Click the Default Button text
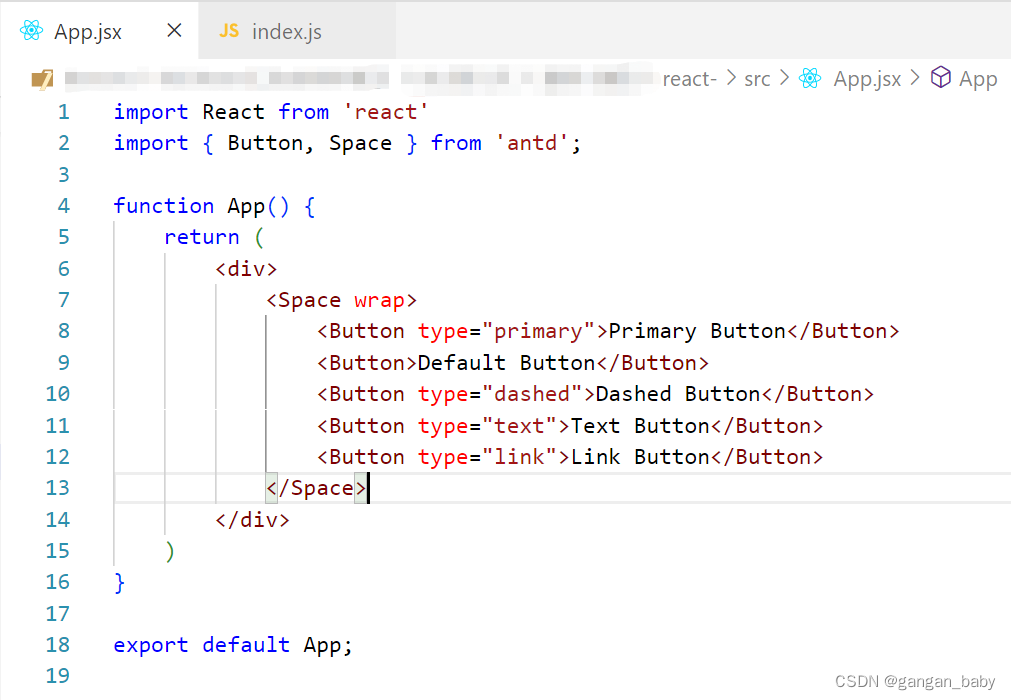The width and height of the screenshot is (1011, 700). click(x=506, y=363)
